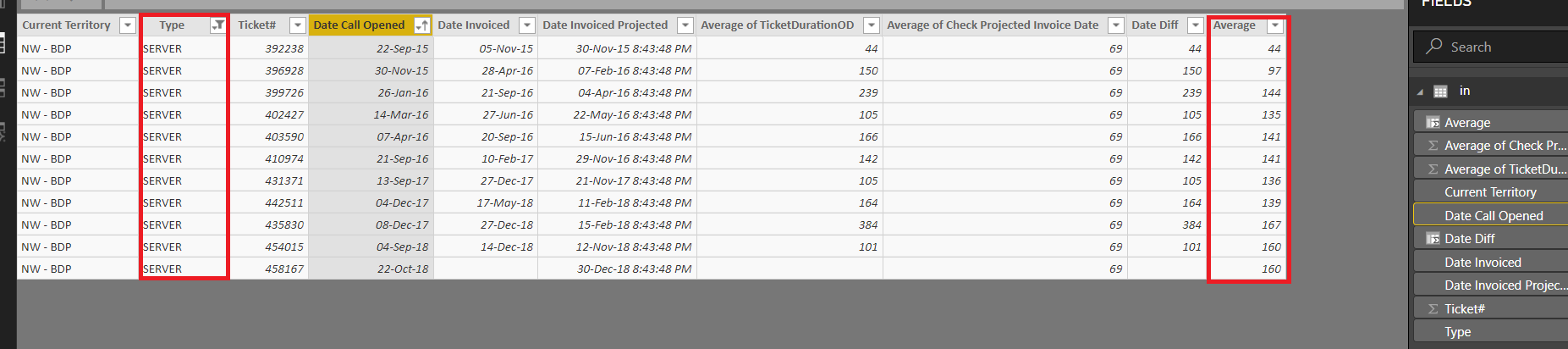Click the sigma icon beside Ticket#
Image resolution: width=1568 pixels, height=349 pixels.
tap(1433, 308)
